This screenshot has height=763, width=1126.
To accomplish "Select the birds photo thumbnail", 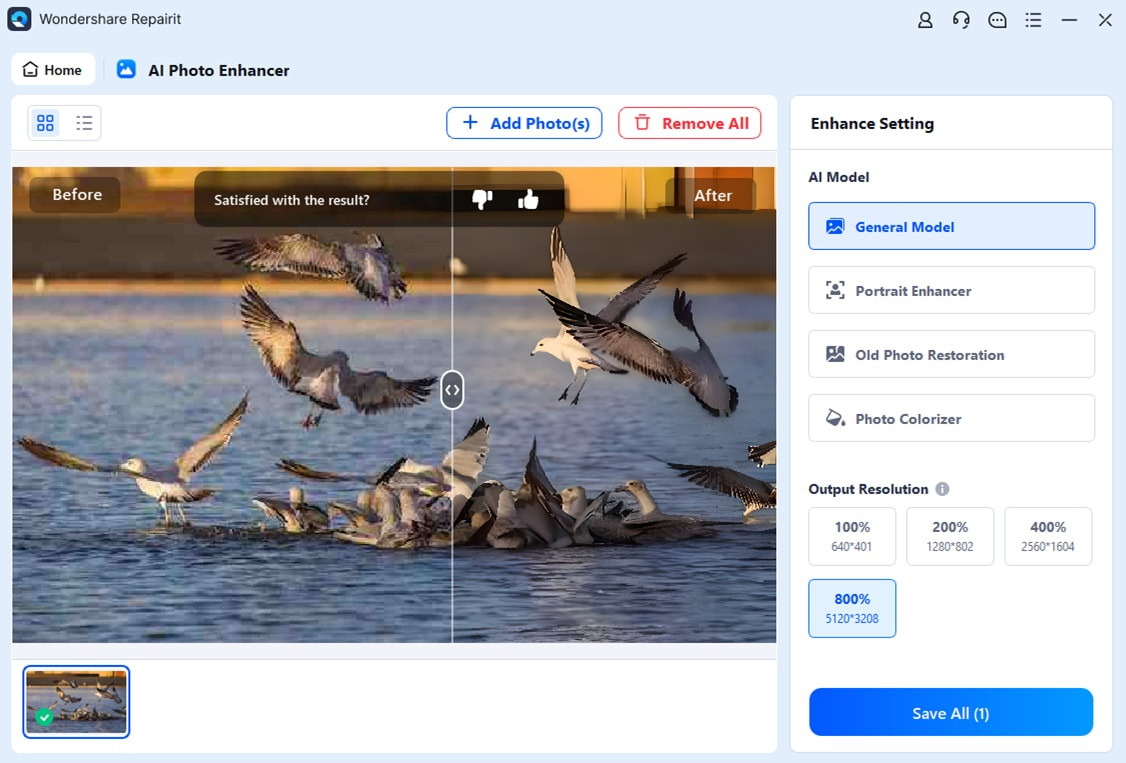I will (76, 701).
